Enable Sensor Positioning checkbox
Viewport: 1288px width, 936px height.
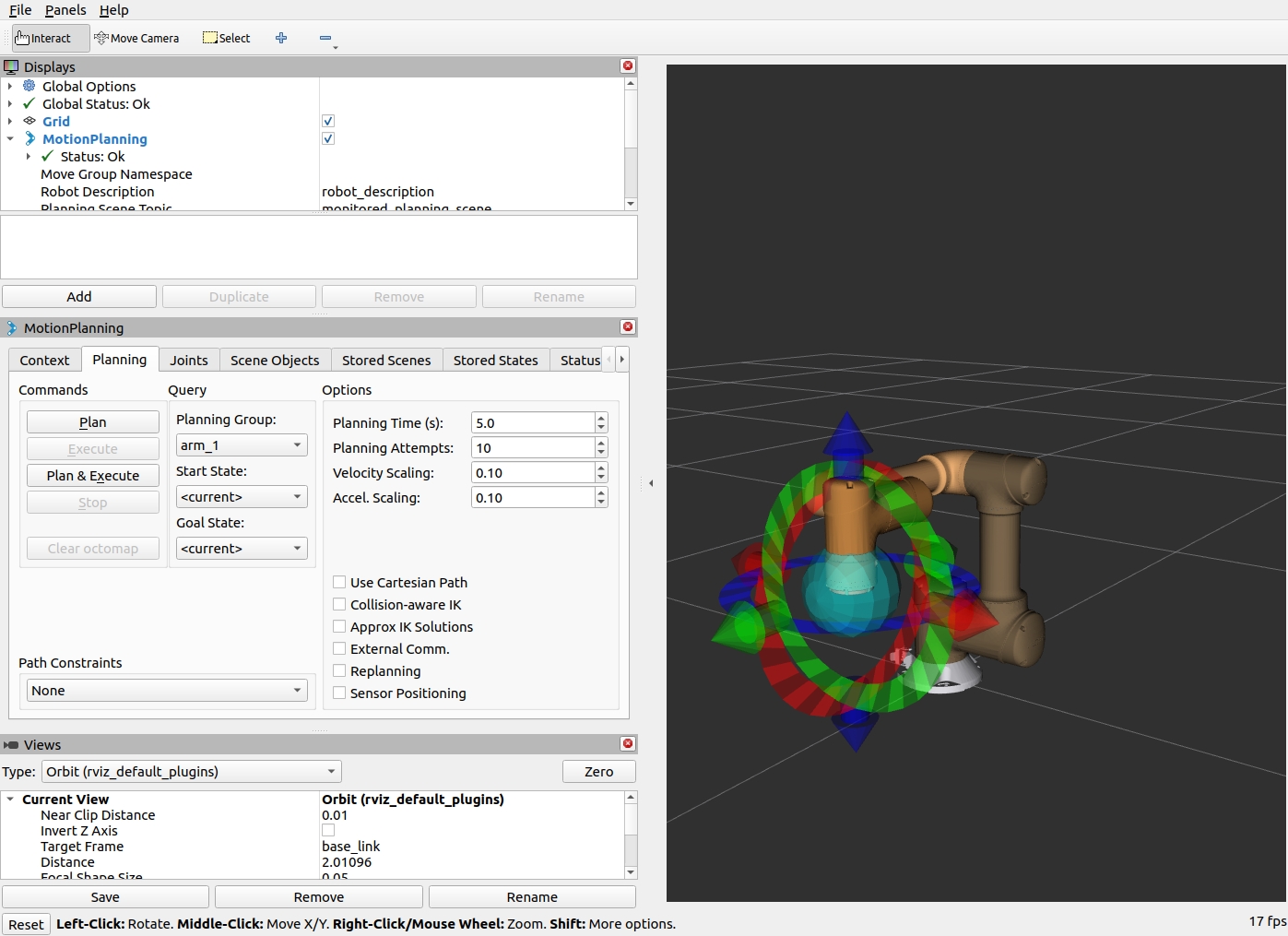click(x=339, y=693)
